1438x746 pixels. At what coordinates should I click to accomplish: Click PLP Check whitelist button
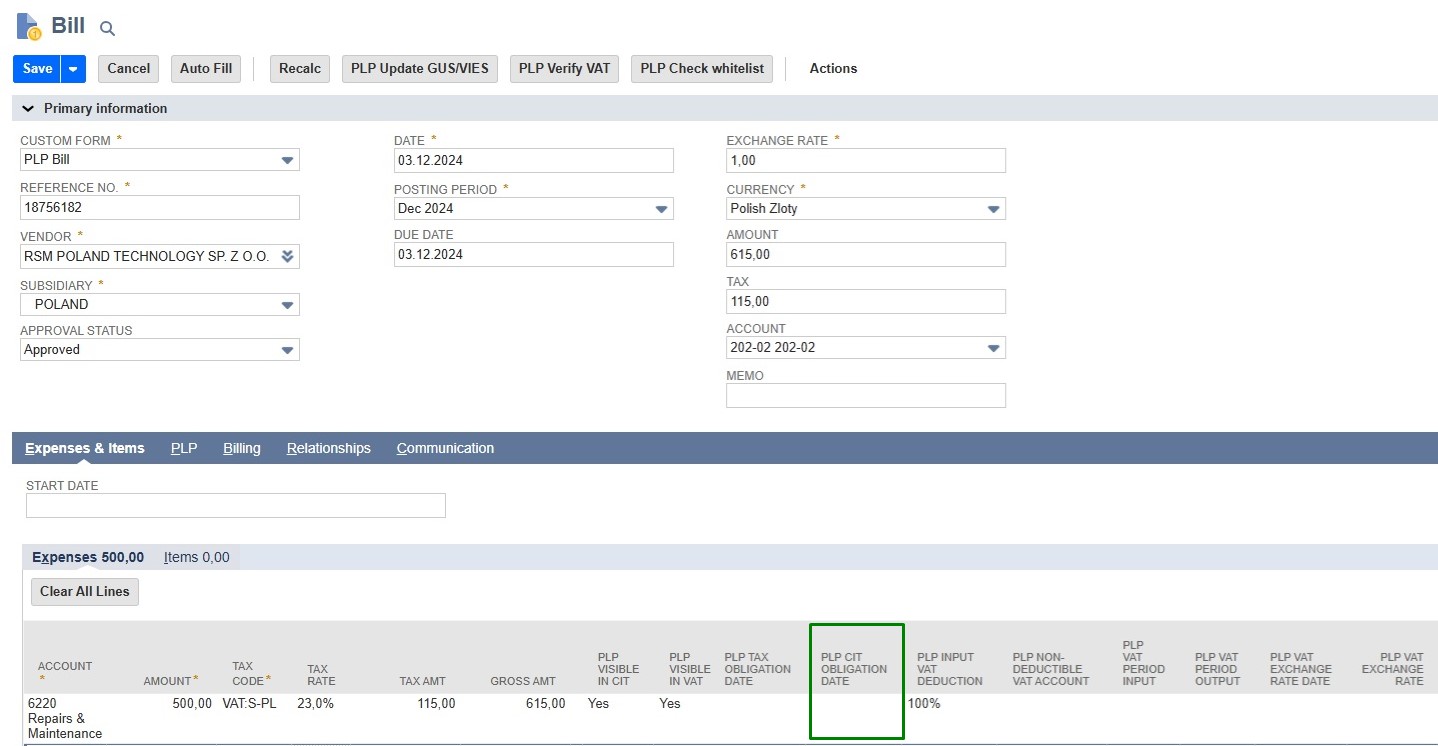701,69
